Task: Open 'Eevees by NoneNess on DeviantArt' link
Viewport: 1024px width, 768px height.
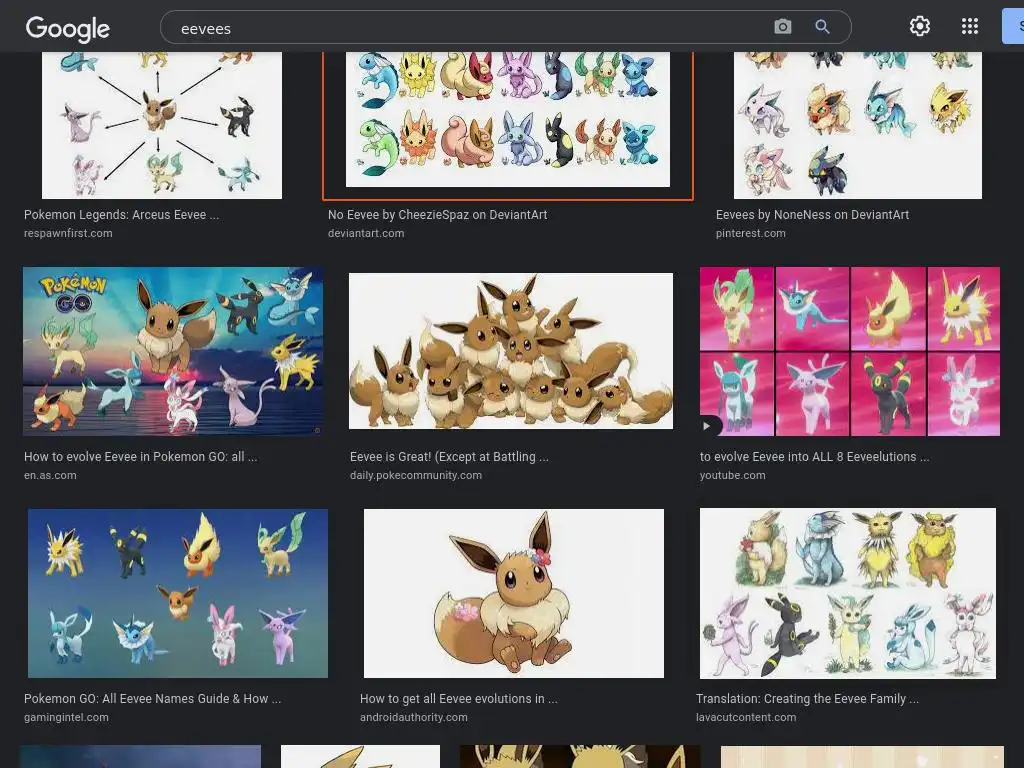Action: coord(812,215)
